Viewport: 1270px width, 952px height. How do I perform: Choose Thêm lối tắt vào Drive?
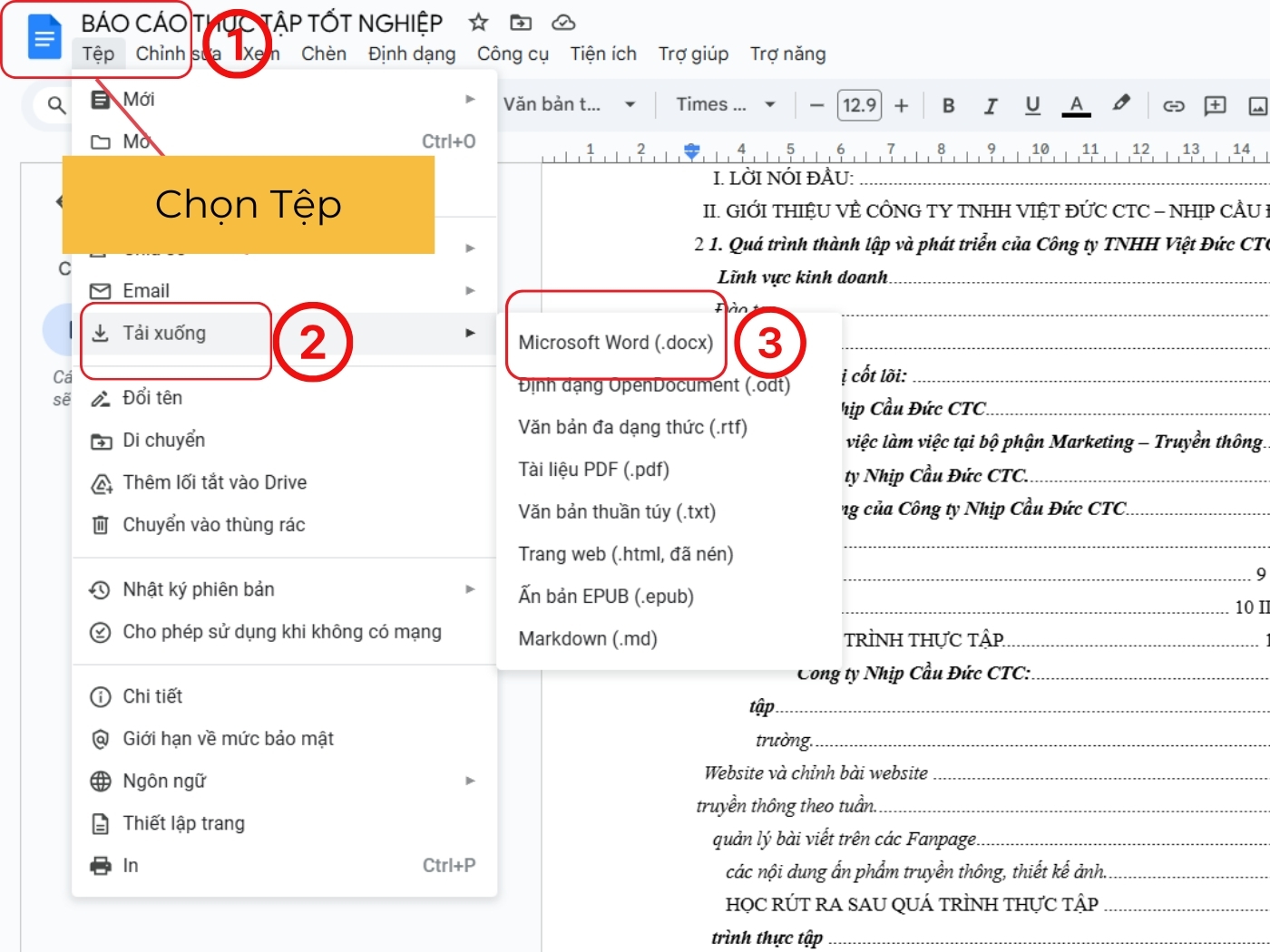[x=284, y=482]
